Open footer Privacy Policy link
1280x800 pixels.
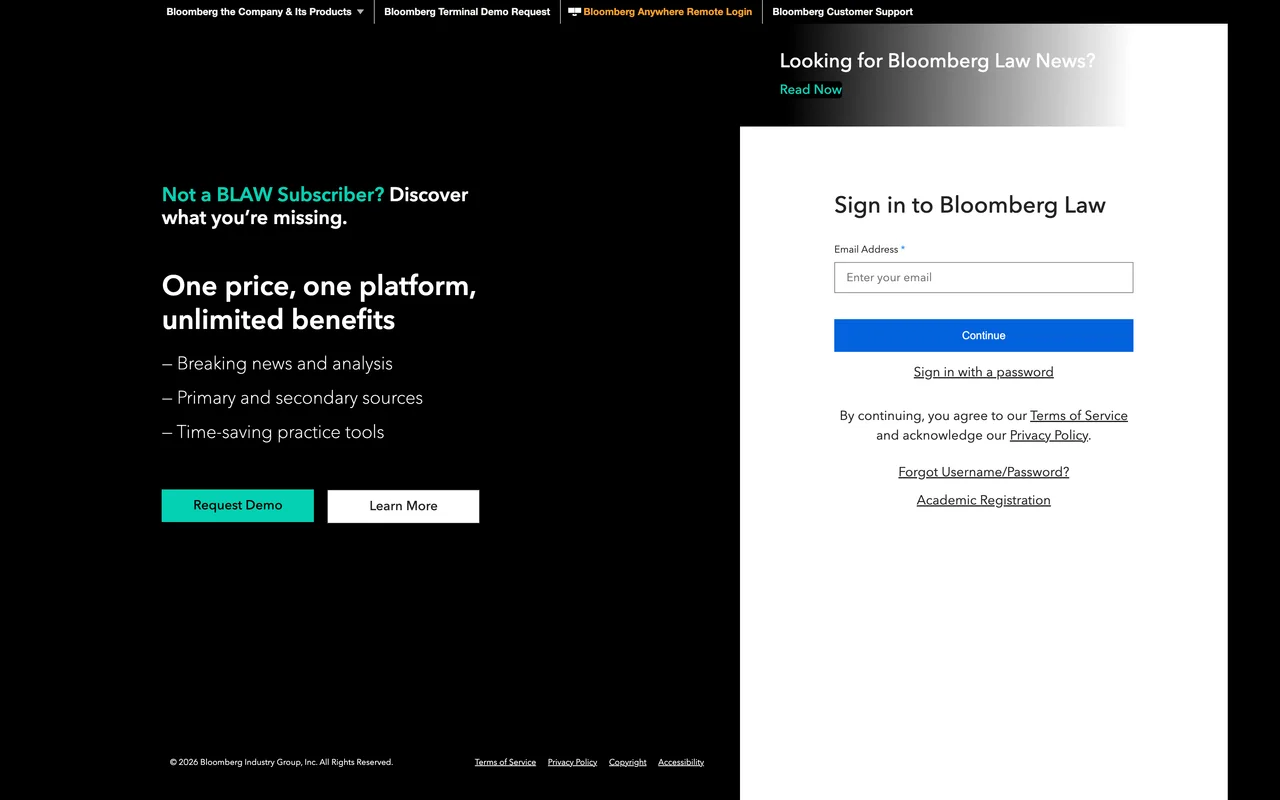[x=572, y=762]
